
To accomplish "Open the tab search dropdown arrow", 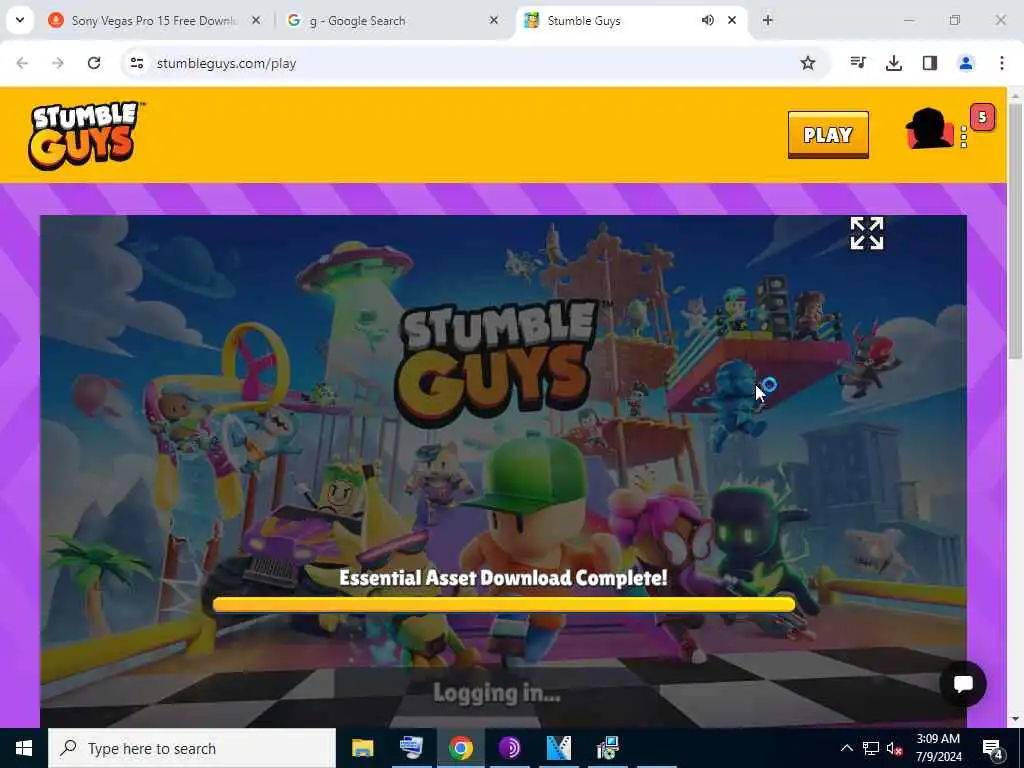I will point(20,20).
